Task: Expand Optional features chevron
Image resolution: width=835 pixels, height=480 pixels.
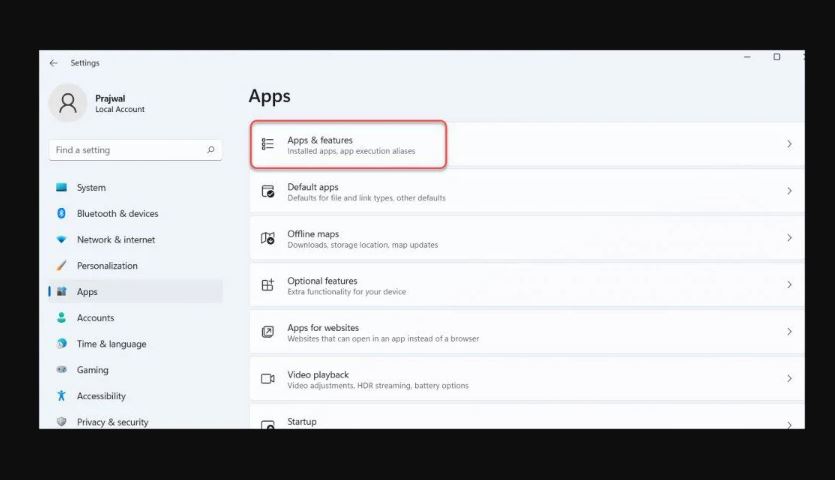Action: click(x=789, y=284)
